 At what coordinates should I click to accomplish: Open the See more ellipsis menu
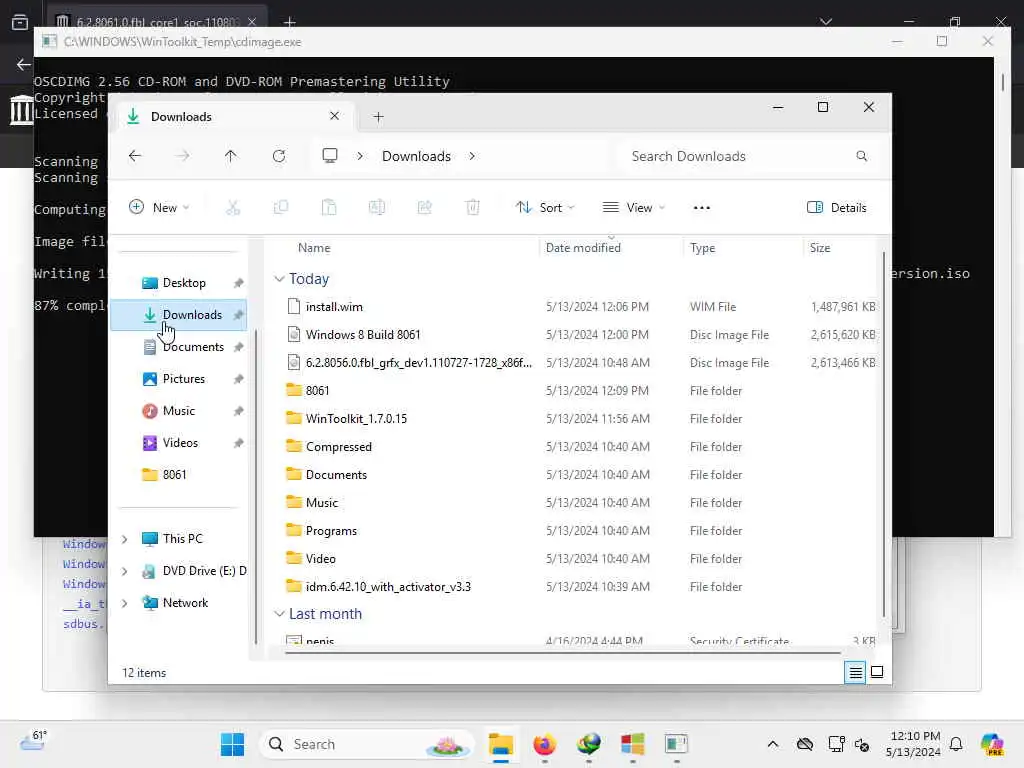[701, 208]
